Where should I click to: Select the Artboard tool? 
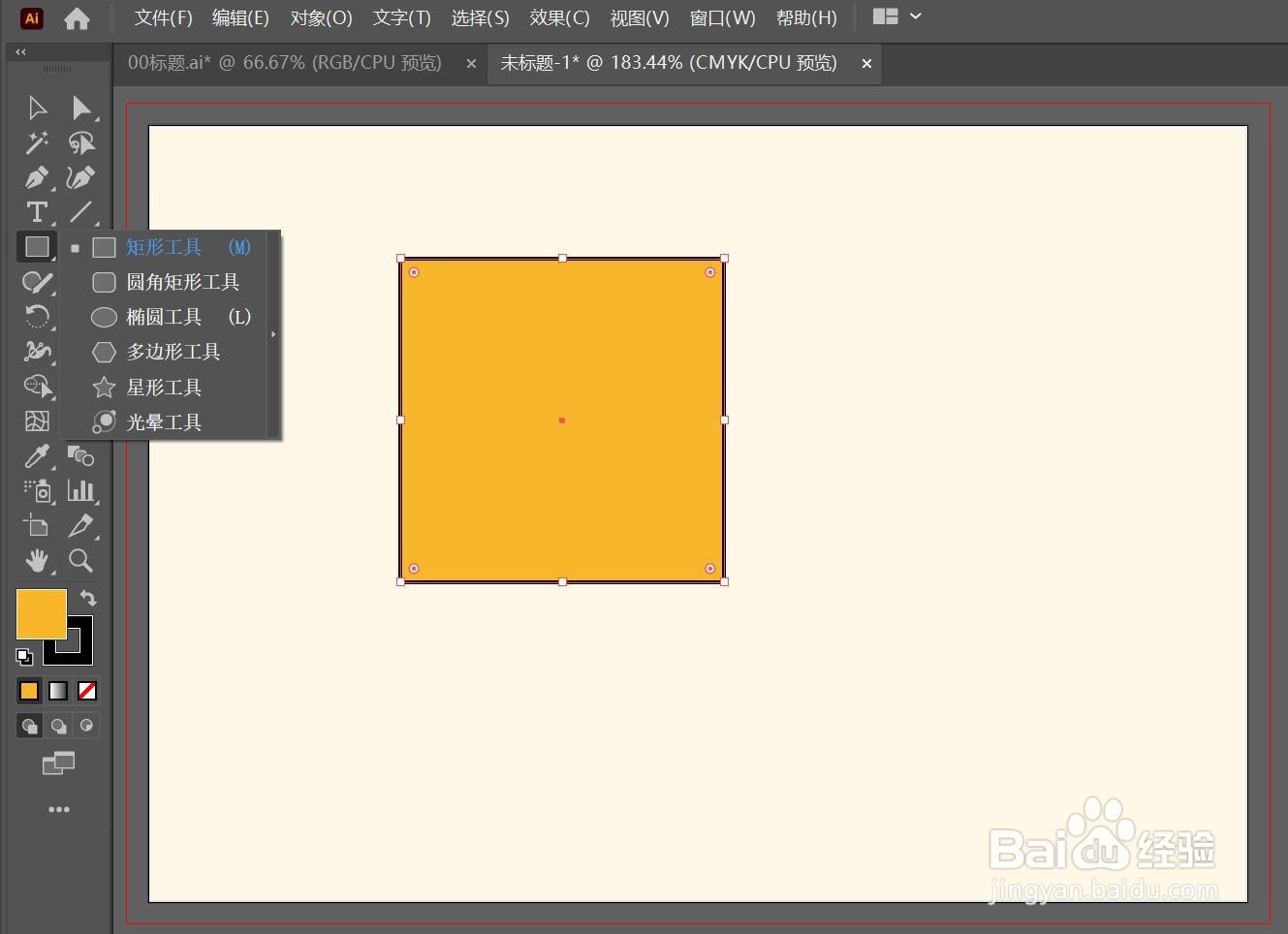(x=37, y=526)
